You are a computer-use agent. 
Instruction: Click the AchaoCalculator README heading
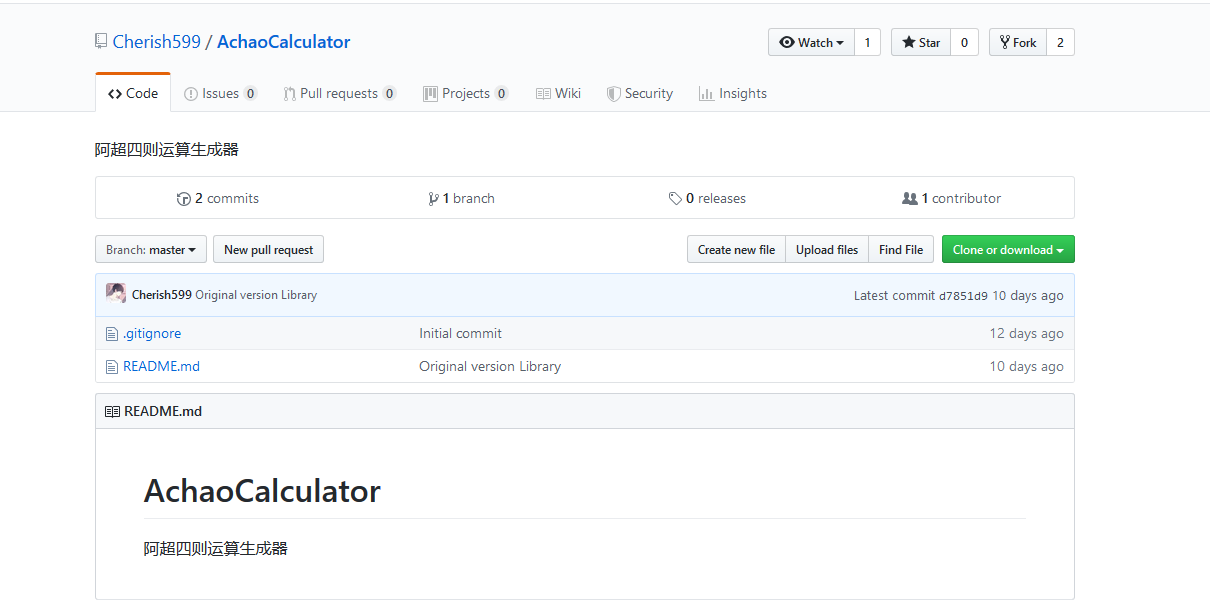pos(262,491)
